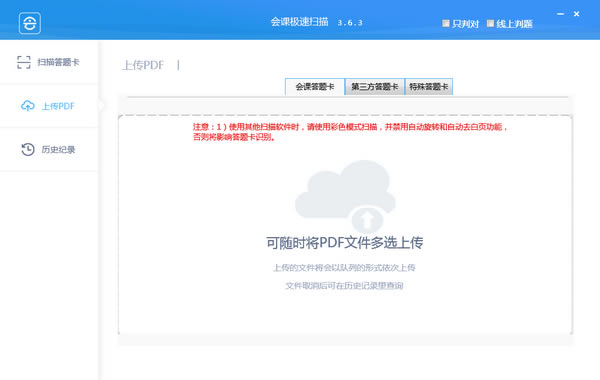Open the 上传PDF sidebar section
The image size is (600, 380).
(x=49, y=106)
